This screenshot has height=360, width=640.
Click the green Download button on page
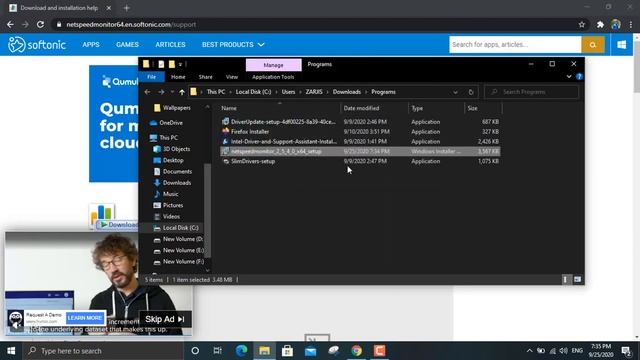point(119,224)
